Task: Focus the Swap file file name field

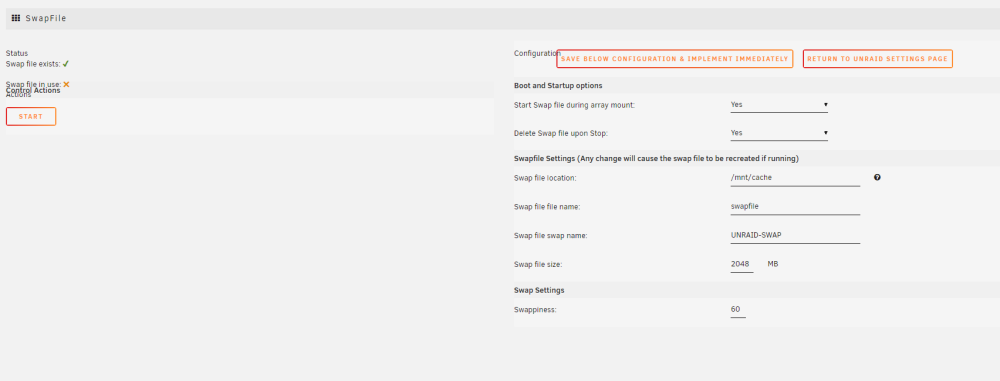Action: (x=795, y=207)
